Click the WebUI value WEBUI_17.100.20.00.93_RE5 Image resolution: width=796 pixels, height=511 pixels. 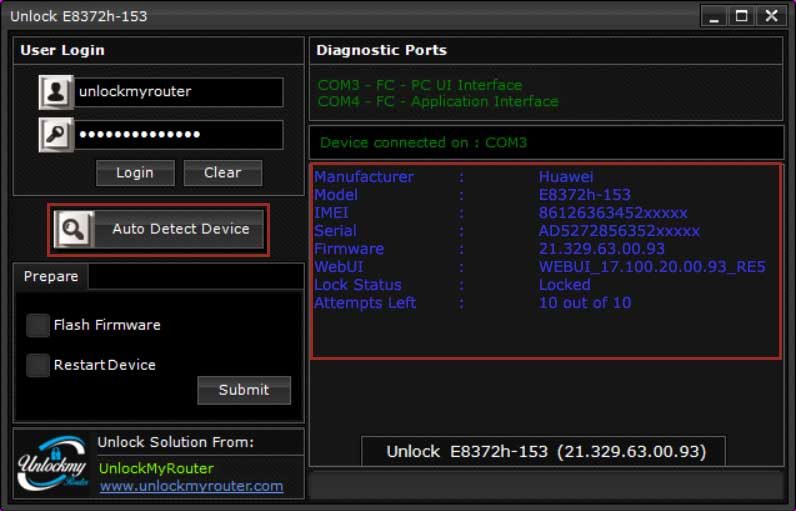pyautogui.click(x=652, y=267)
